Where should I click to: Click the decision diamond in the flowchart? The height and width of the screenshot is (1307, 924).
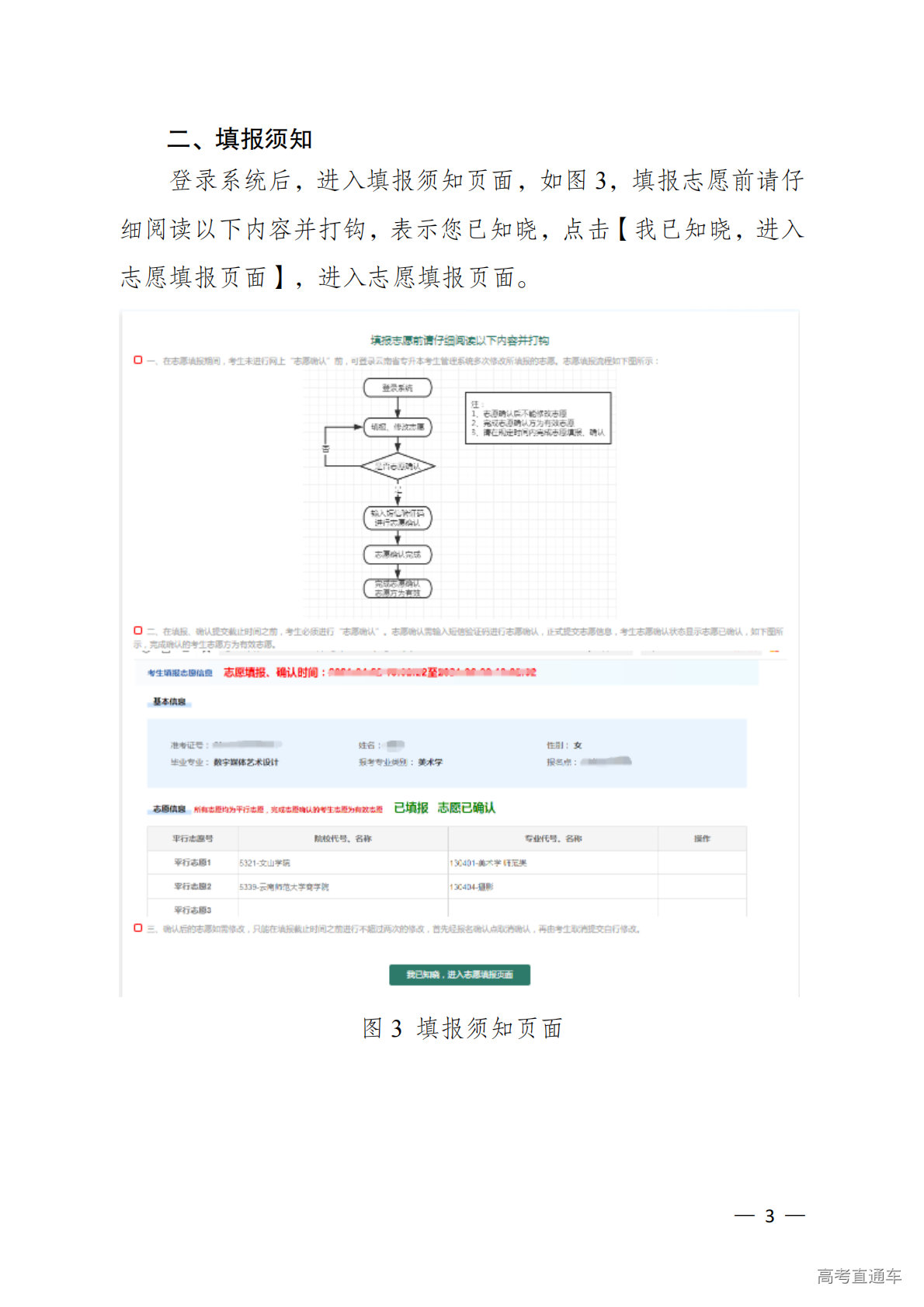tap(398, 466)
